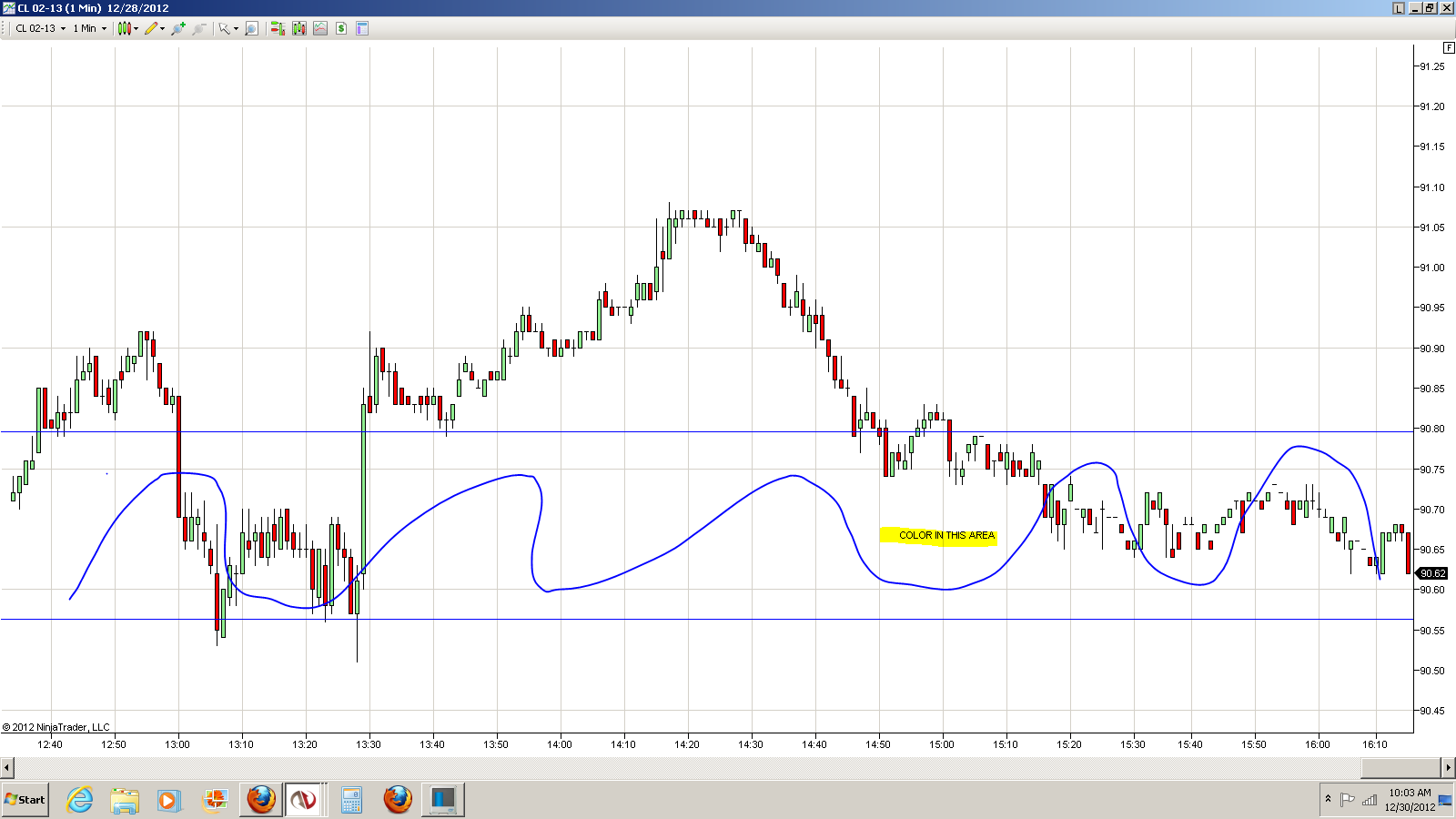
Task: Open the chart style candlestick tool
Action: 124,28
